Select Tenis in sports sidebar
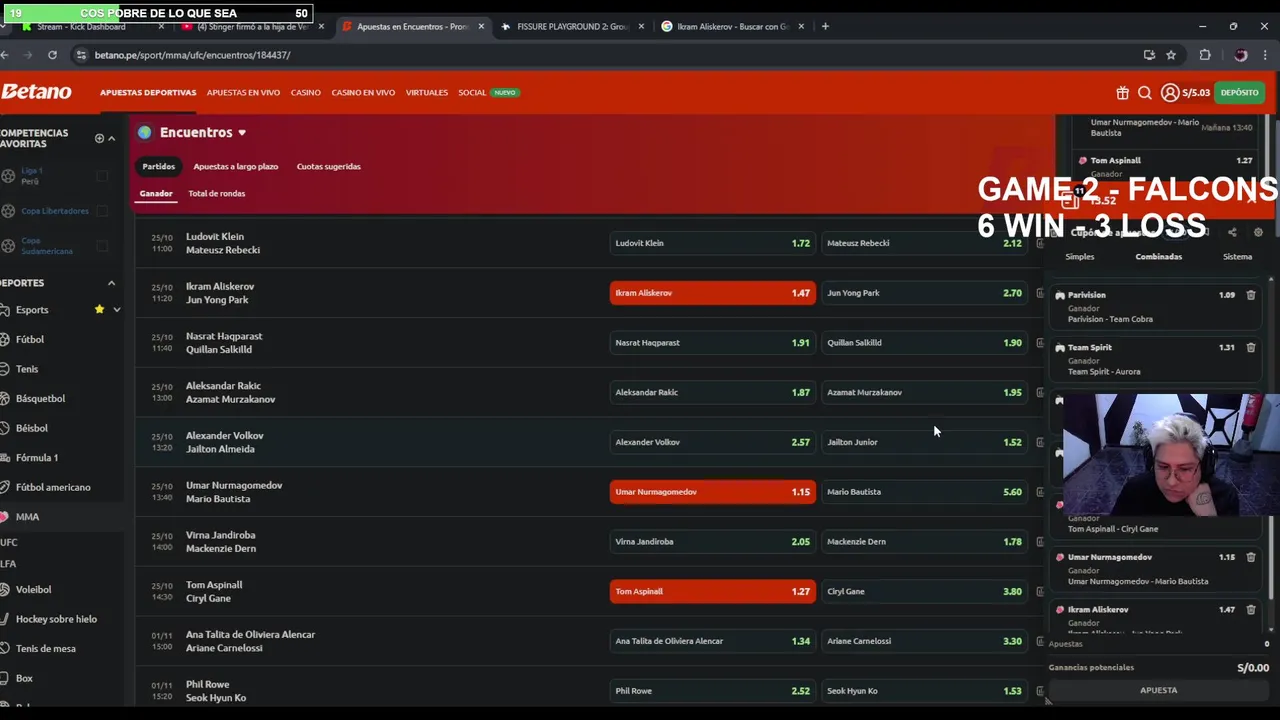The image size is (1280, 720). tap(27, 369)
